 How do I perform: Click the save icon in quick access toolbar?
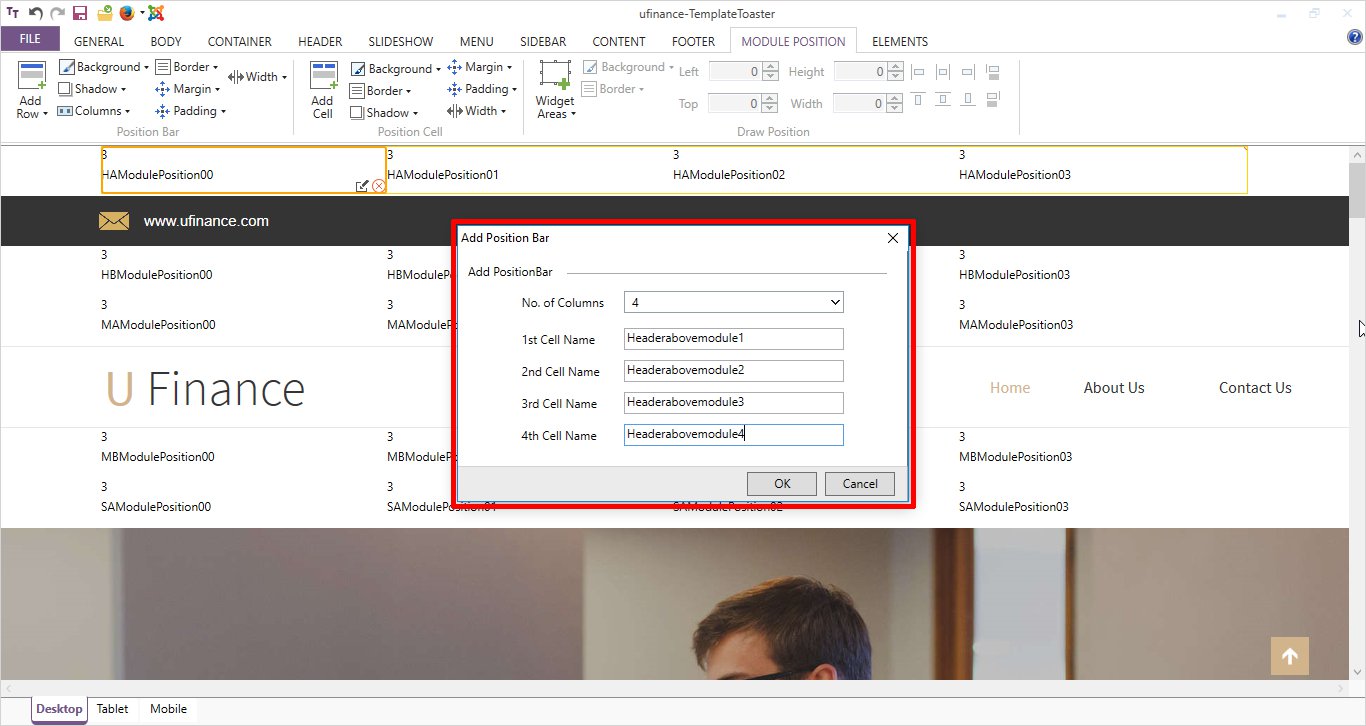point(80,13)
